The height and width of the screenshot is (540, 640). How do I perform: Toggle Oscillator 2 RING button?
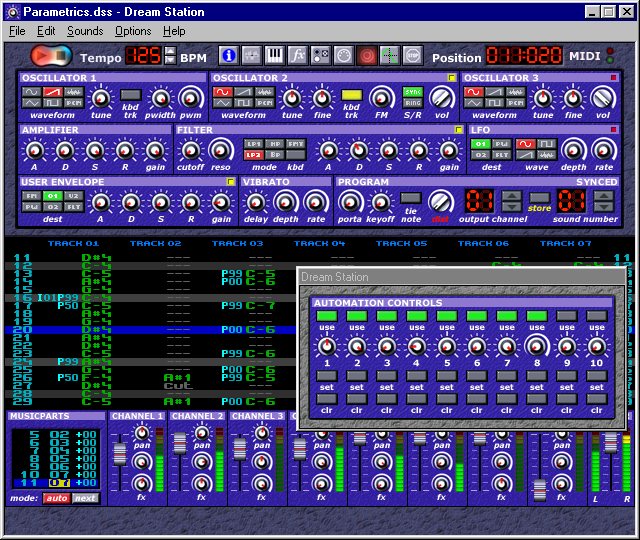413,103
